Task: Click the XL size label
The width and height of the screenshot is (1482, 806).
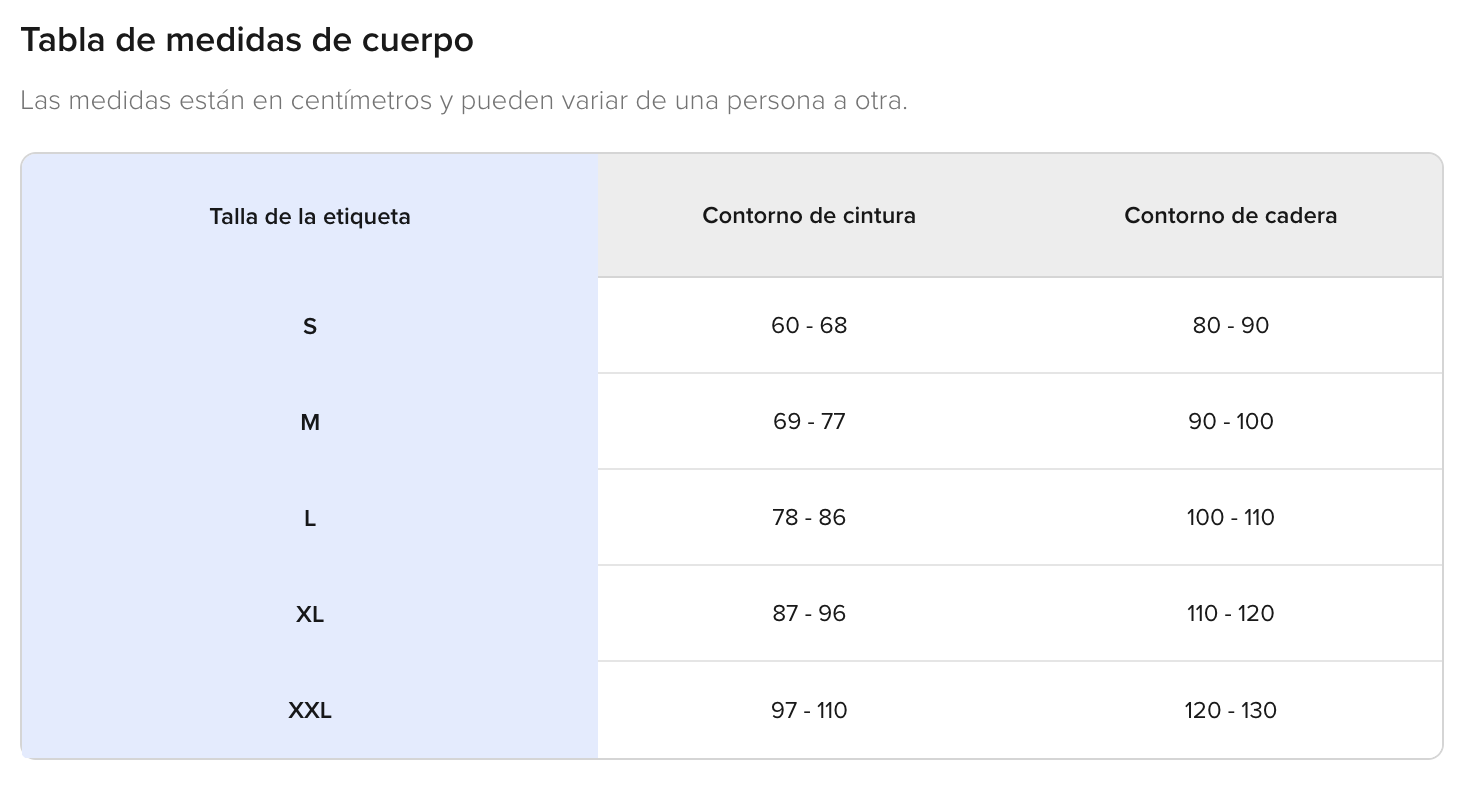Action: coord(310,614)
